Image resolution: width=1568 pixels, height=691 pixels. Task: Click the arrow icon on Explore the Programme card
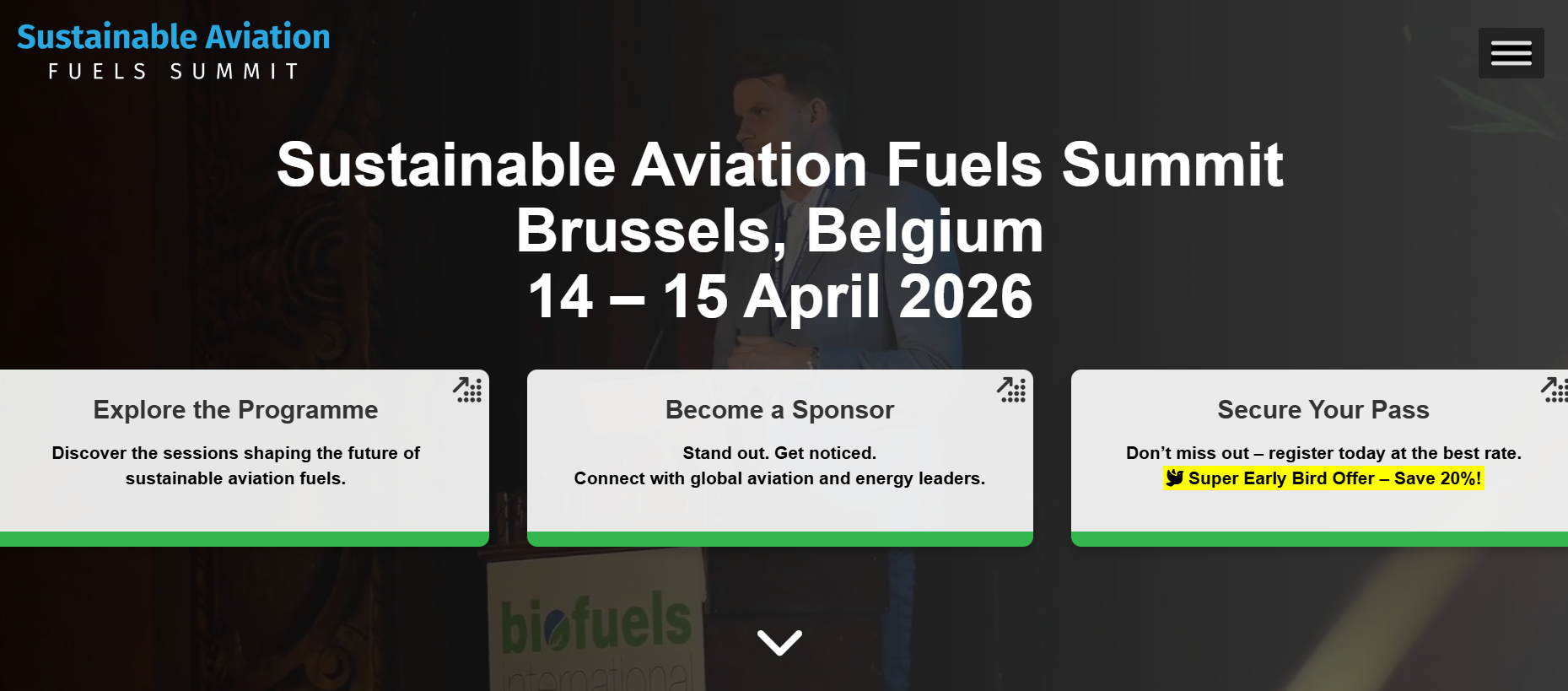pyautogui.click(x=468, y=391)
